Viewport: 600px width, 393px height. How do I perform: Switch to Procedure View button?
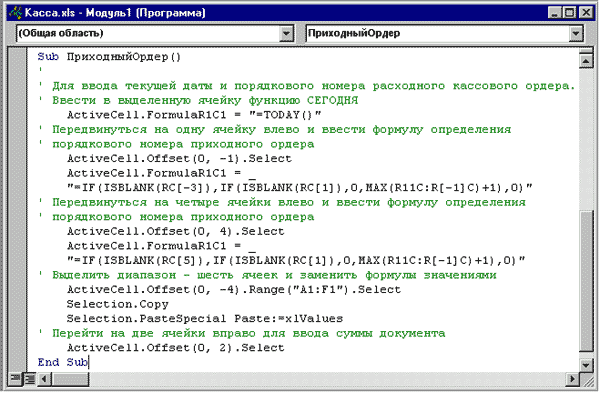pyautogui.click(x=16, y=378)
